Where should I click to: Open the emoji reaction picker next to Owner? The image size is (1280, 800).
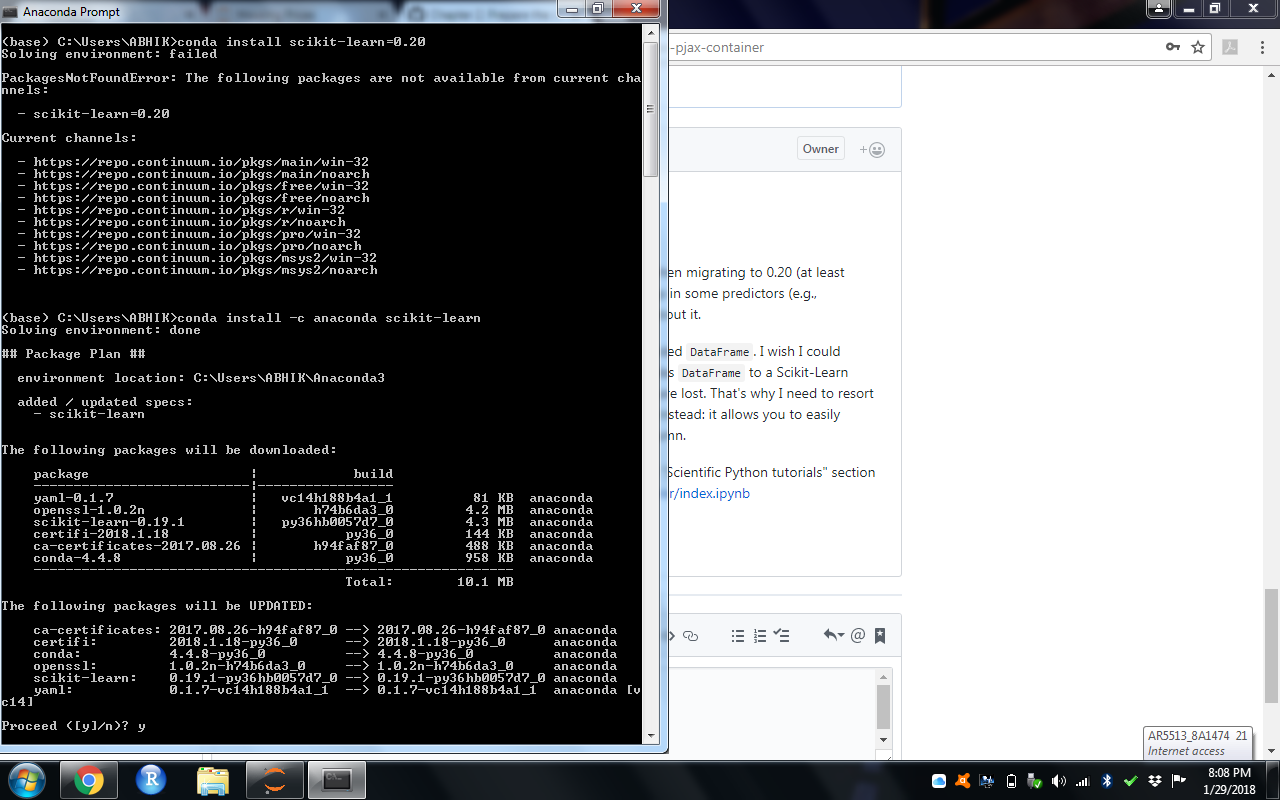[x=873, y=148]
